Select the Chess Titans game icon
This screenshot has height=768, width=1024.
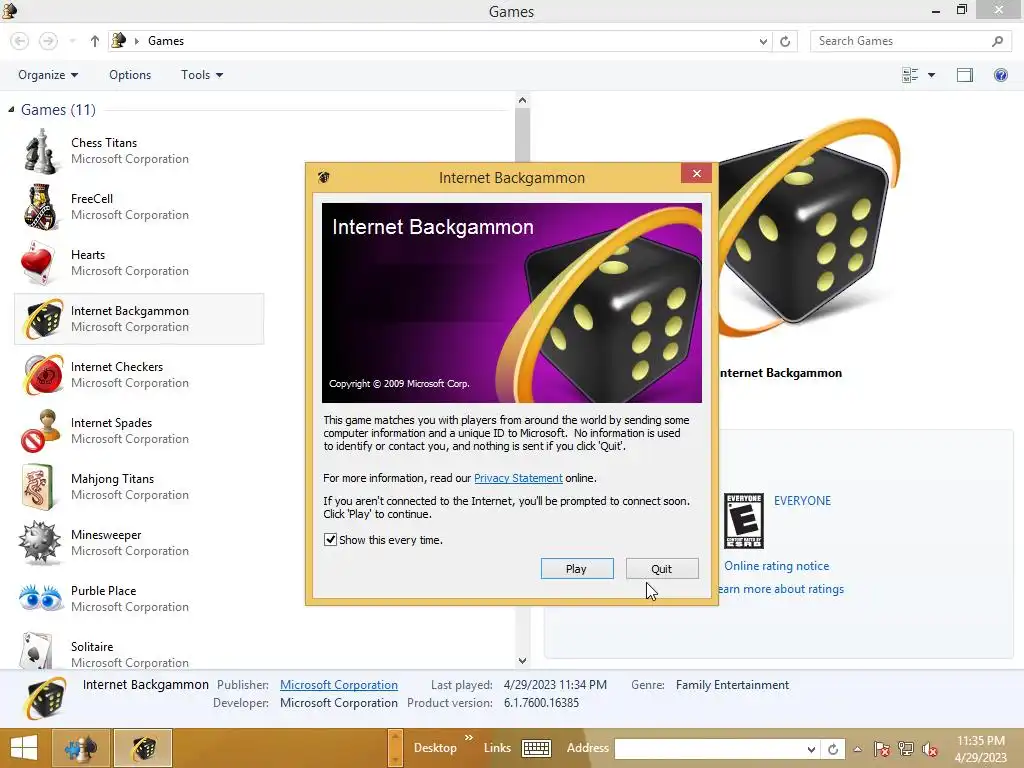pos(40,151)
